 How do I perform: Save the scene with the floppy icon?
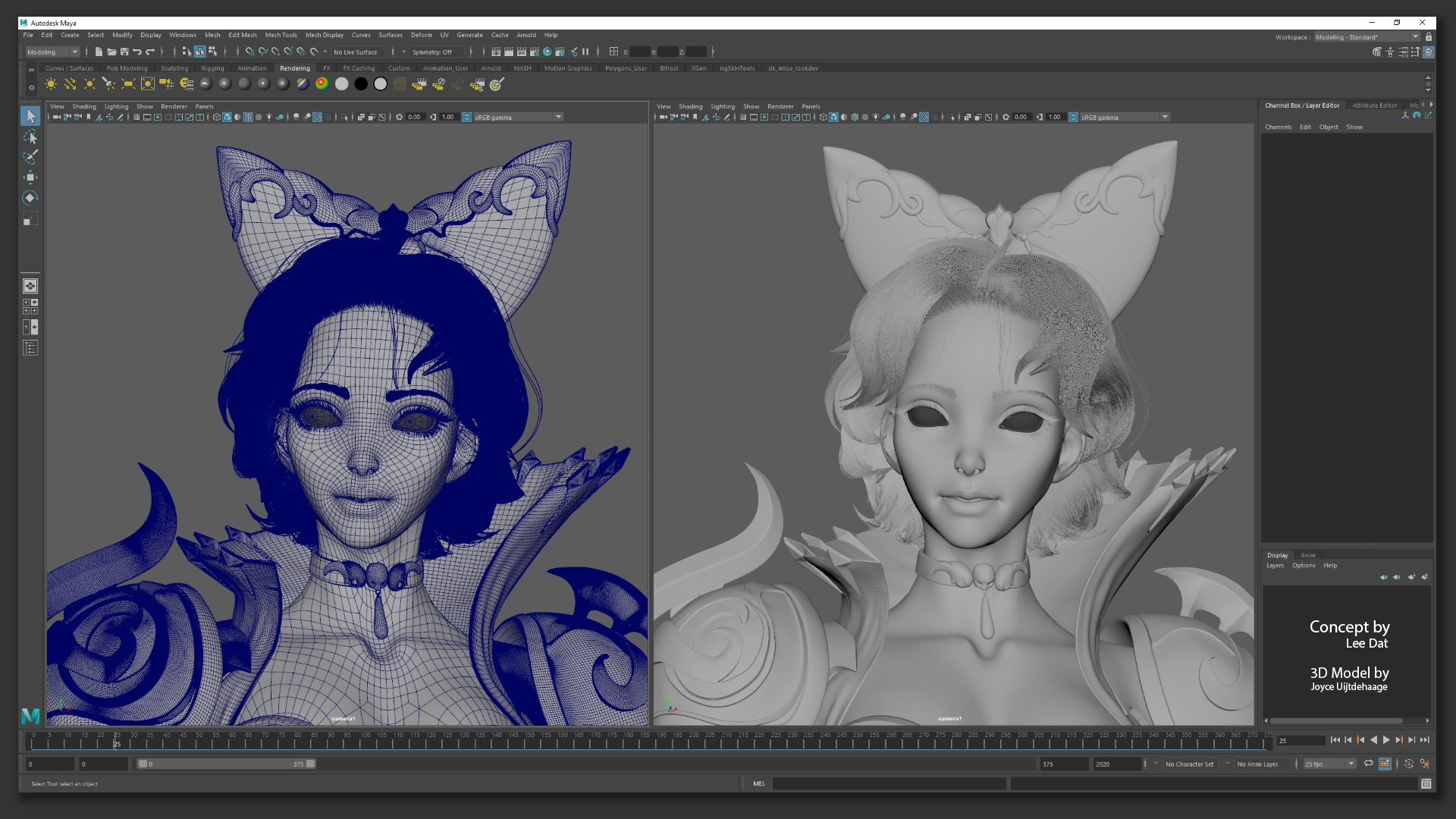(124, 52)
